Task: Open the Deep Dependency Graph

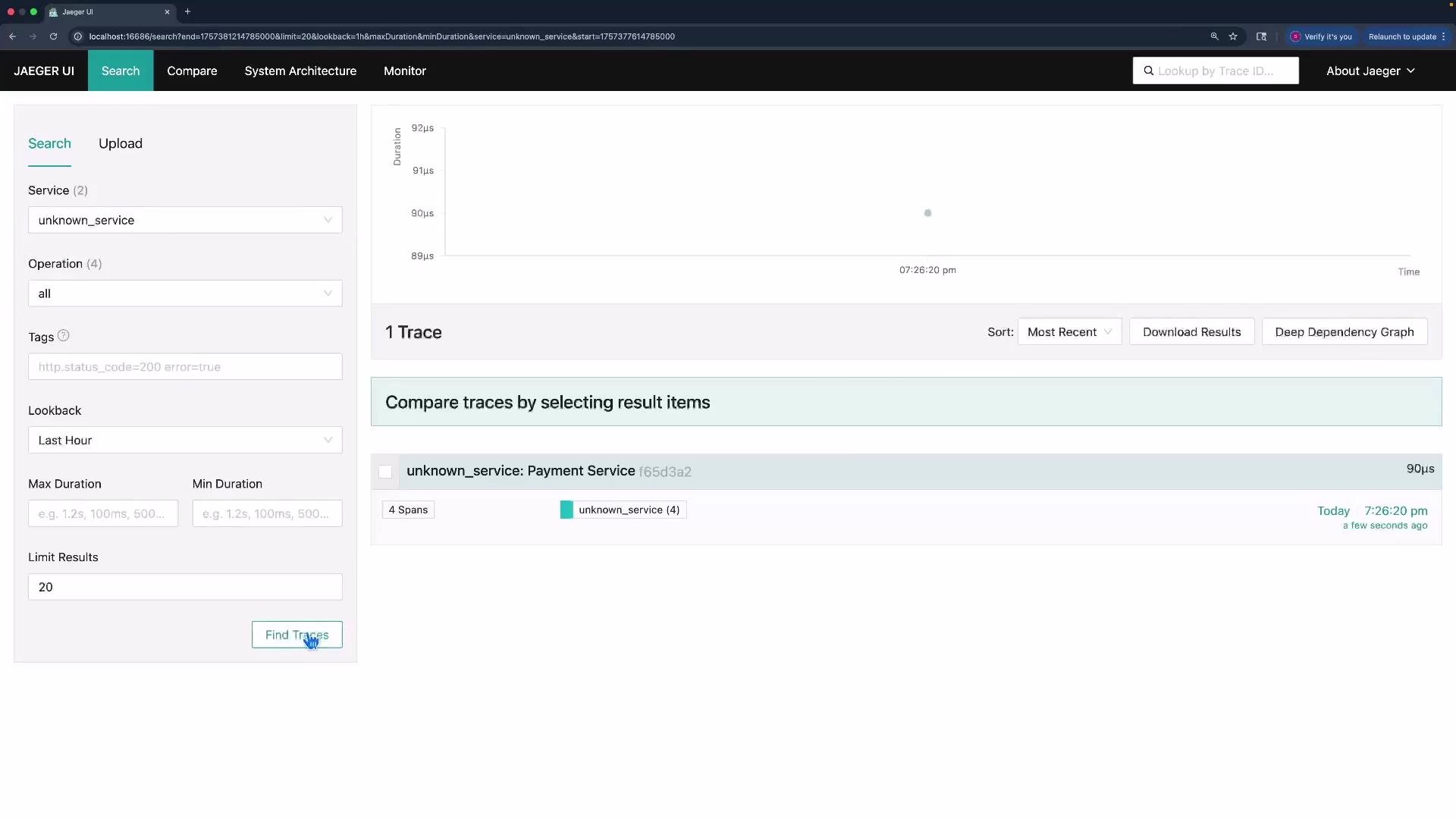Action: coord(1345,332)
